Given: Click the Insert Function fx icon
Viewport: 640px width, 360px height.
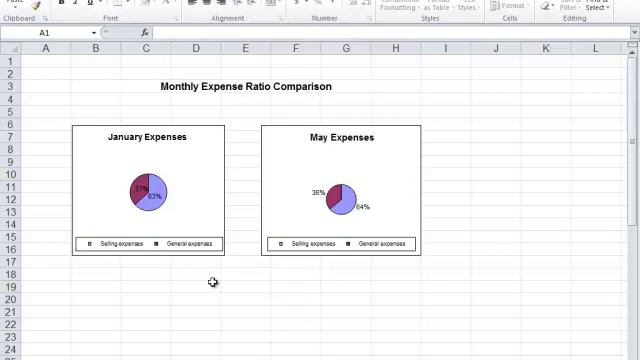Looking at the screenshot, I should pos(145,33).
